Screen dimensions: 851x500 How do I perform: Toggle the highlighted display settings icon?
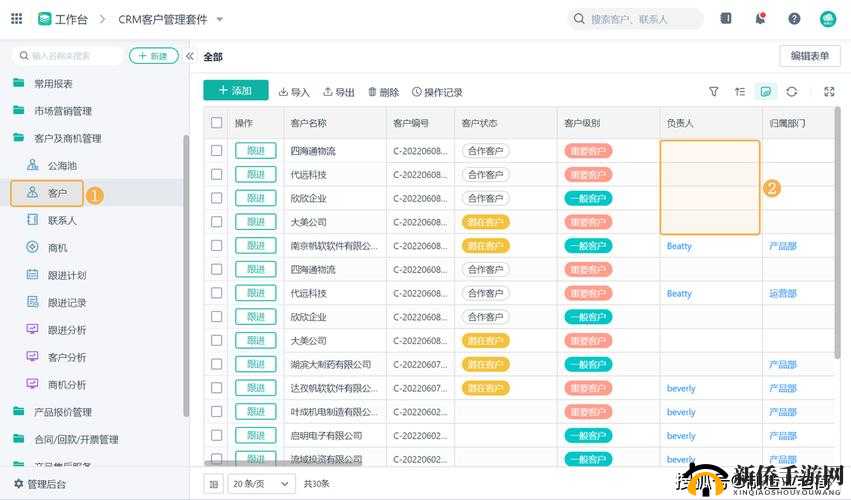[x=766, y=92]
